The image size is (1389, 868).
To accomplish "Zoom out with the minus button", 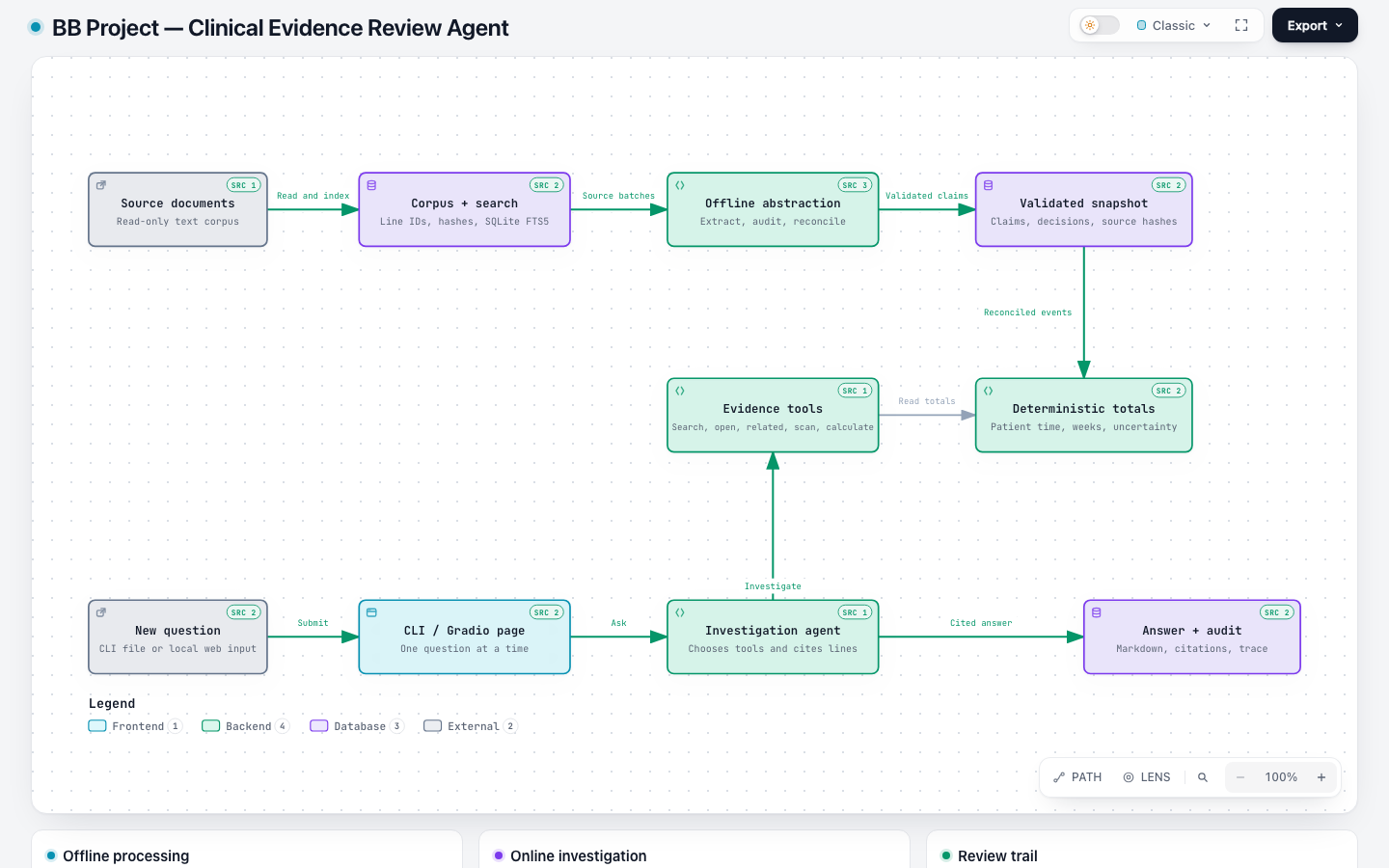I will 1240,777.
